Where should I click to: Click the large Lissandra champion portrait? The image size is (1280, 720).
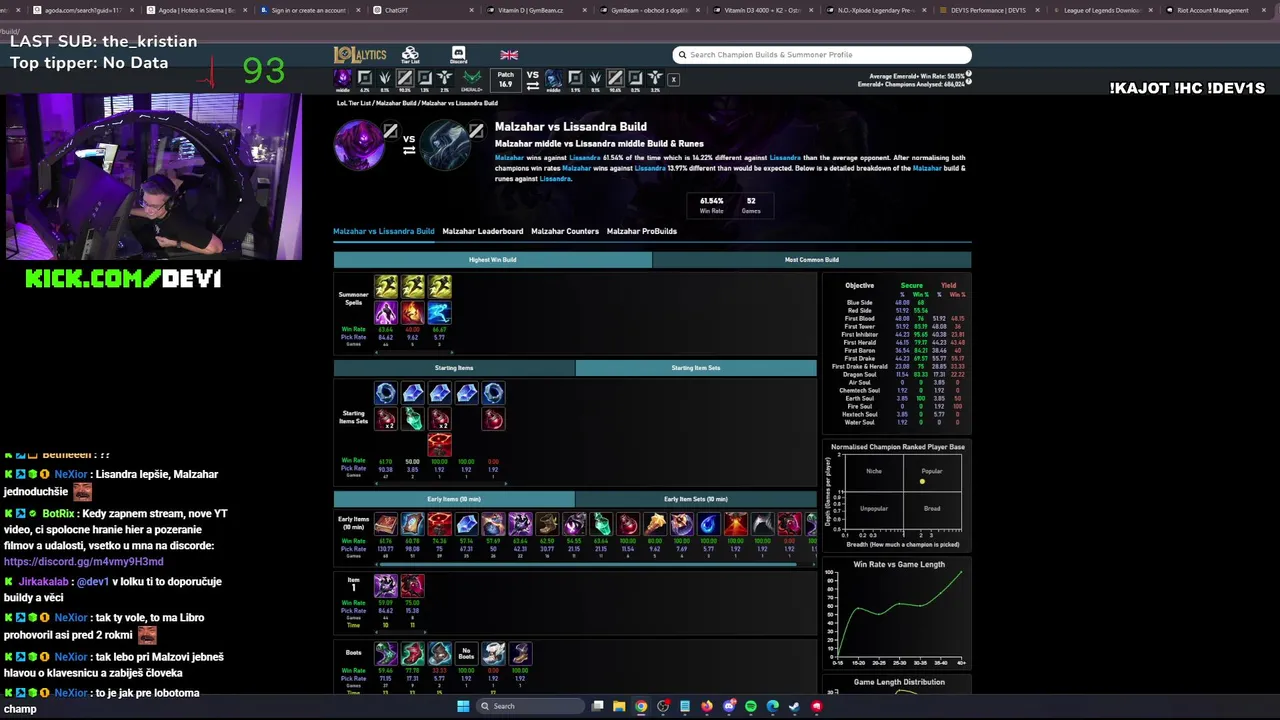click(445, 144)
